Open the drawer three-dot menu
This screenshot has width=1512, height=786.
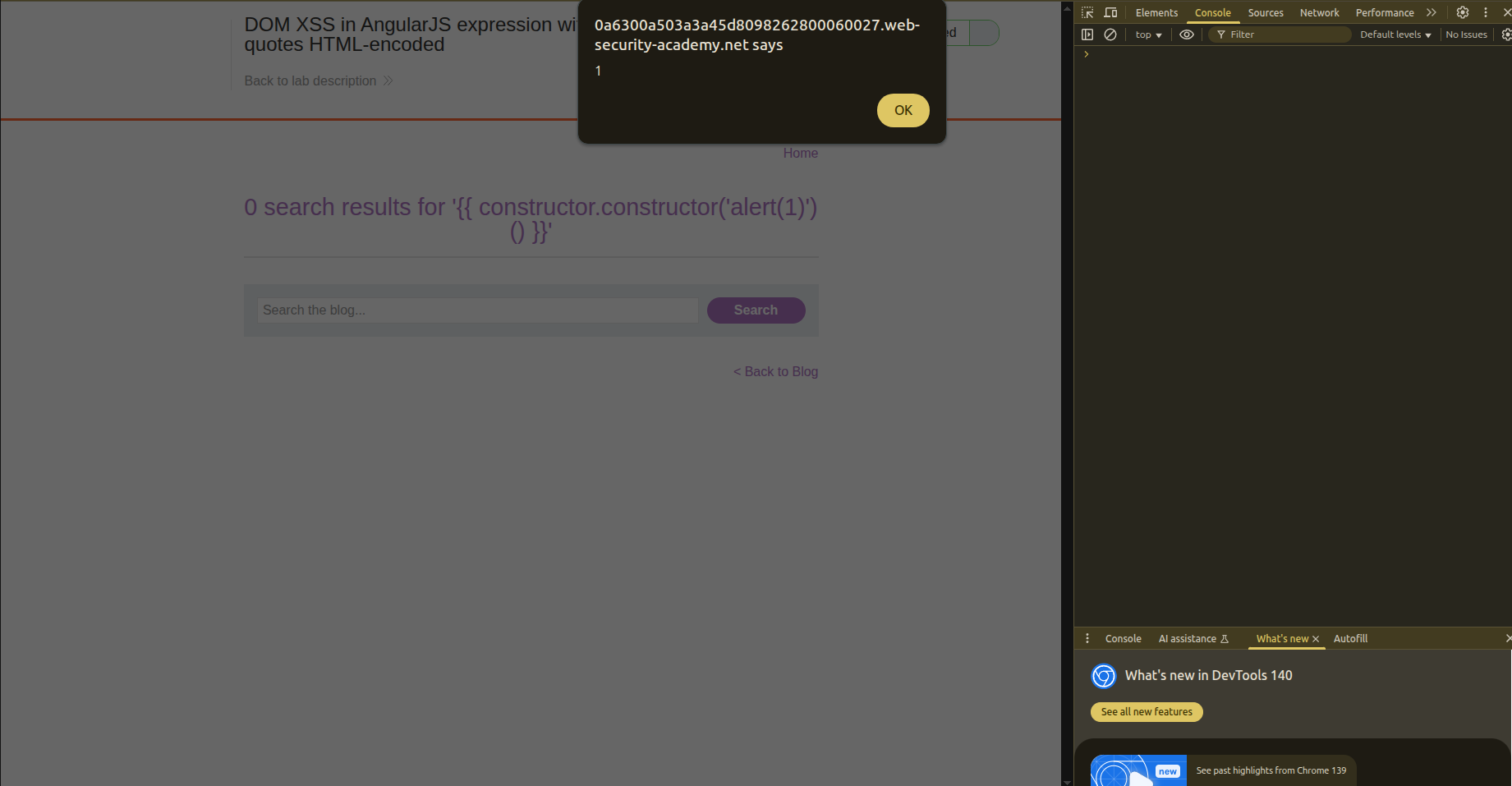[x=1087, y=638]
